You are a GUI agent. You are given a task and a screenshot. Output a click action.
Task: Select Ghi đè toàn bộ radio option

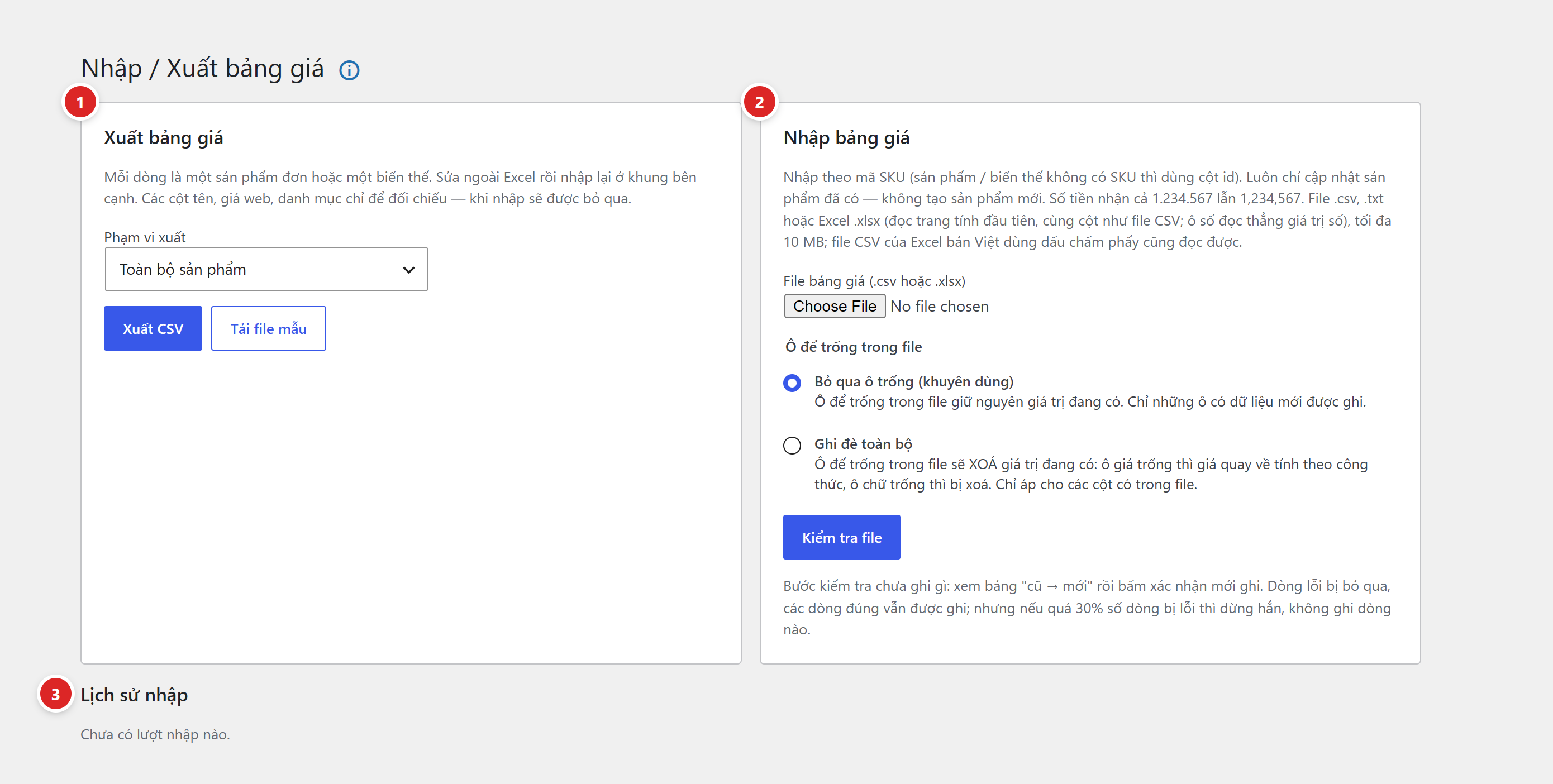point(792,446)
